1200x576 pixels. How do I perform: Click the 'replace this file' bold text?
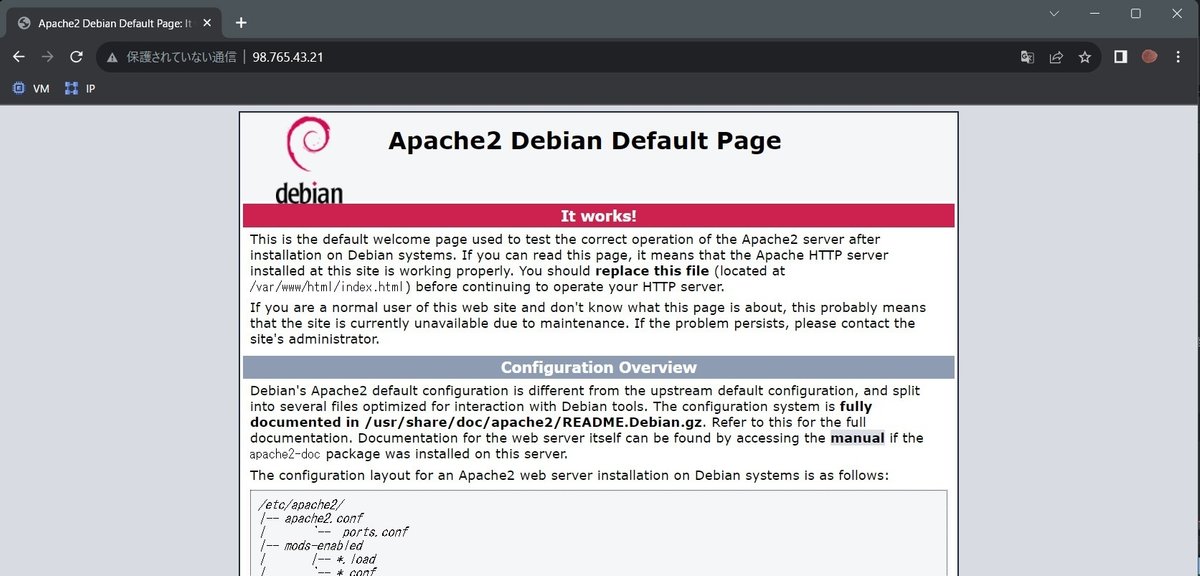coord(652,271)
